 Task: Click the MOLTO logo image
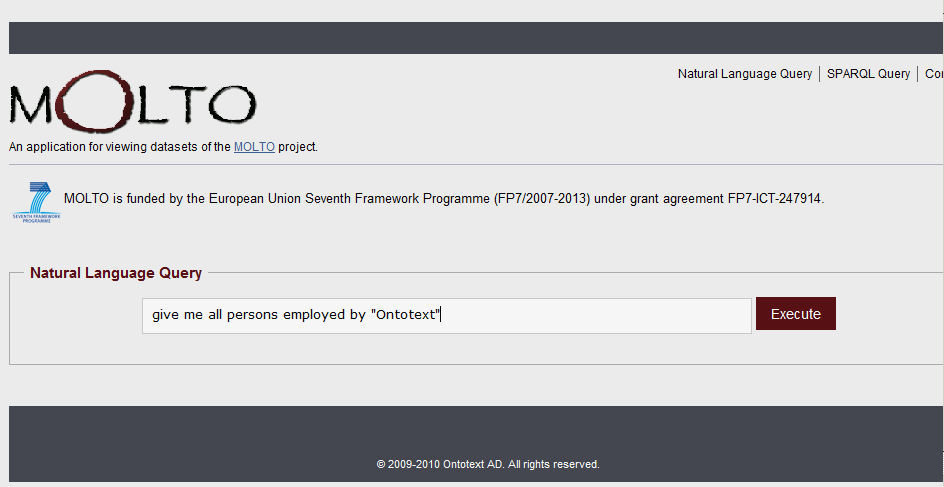pos(133,102)
